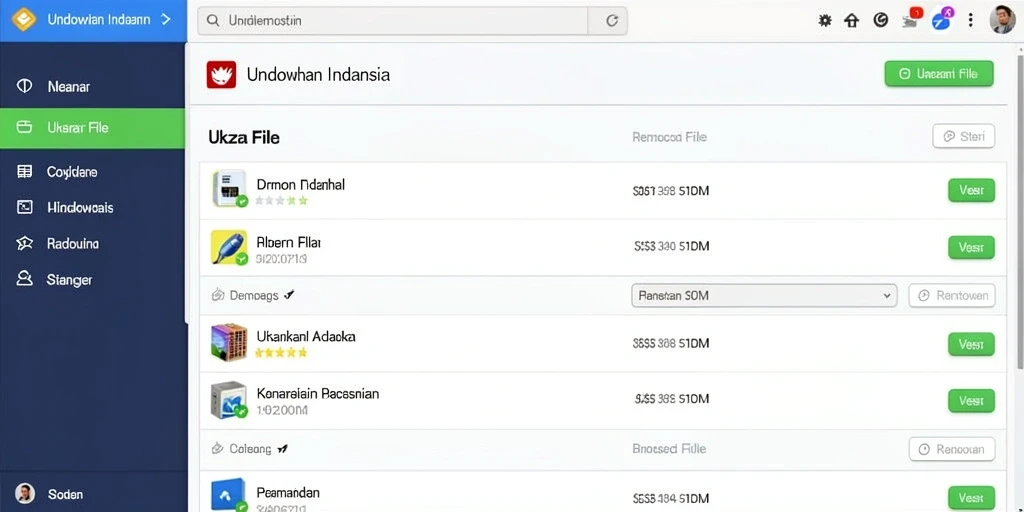Click the refresh button beside search

coord(611,21)
